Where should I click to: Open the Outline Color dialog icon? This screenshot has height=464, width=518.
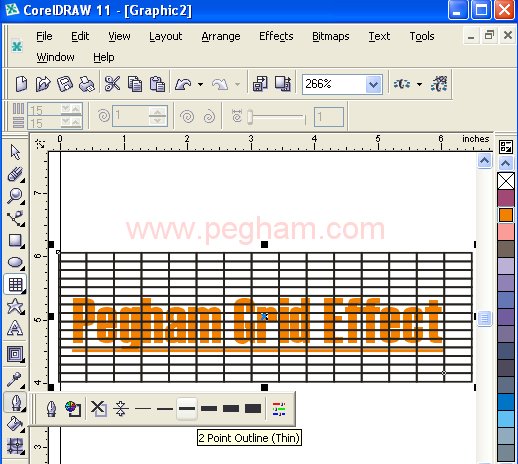(x=73, y=409)
